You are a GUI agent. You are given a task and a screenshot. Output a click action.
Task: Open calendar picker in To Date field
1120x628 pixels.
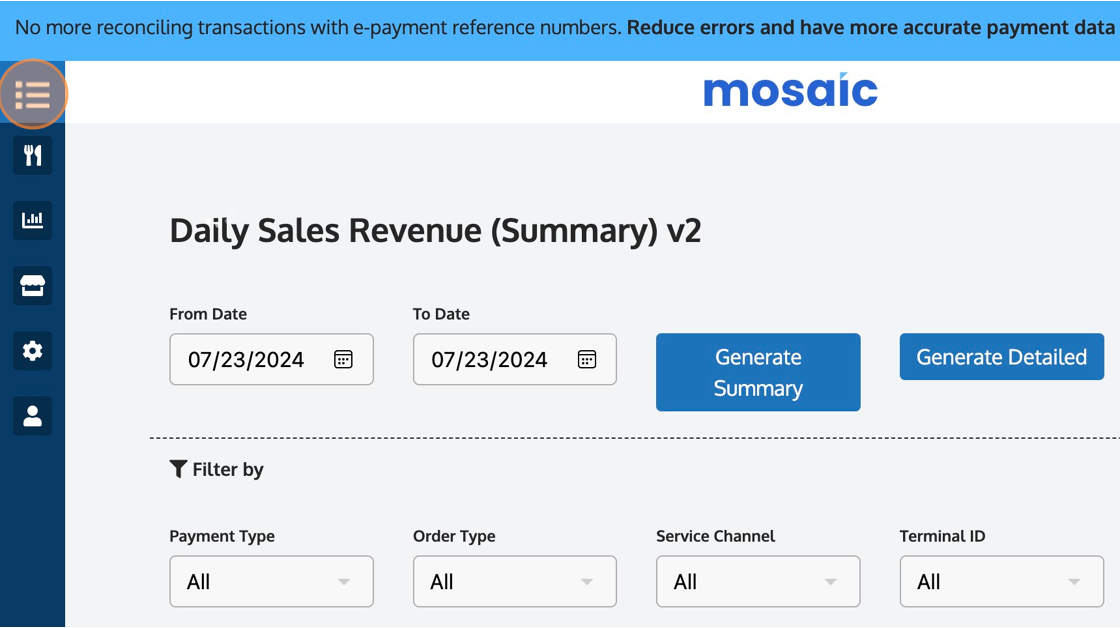point(587,359)
